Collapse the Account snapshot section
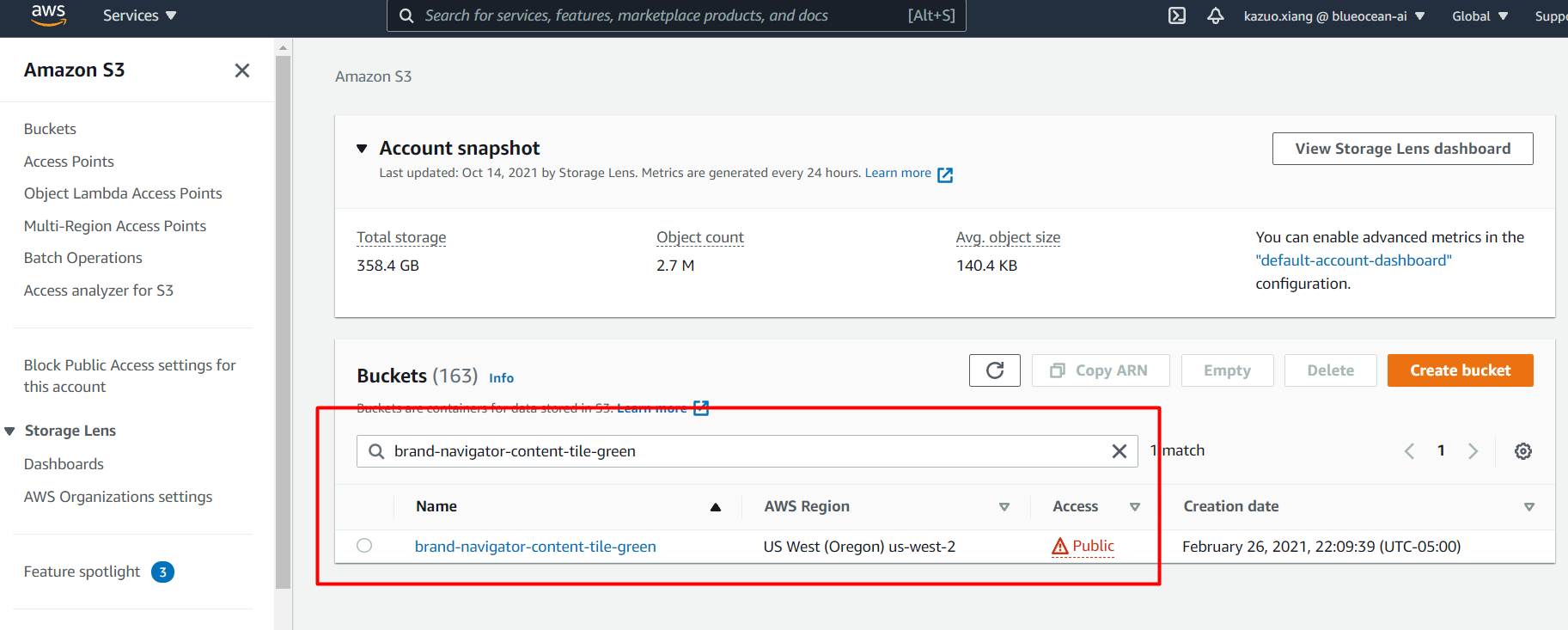This screenshot has width=1568, height=630. pyautogui.click(x=362, y=149)
